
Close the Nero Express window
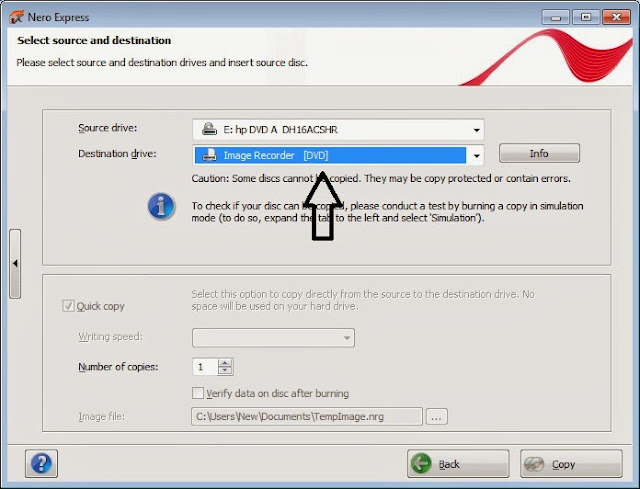pos(616,17)
